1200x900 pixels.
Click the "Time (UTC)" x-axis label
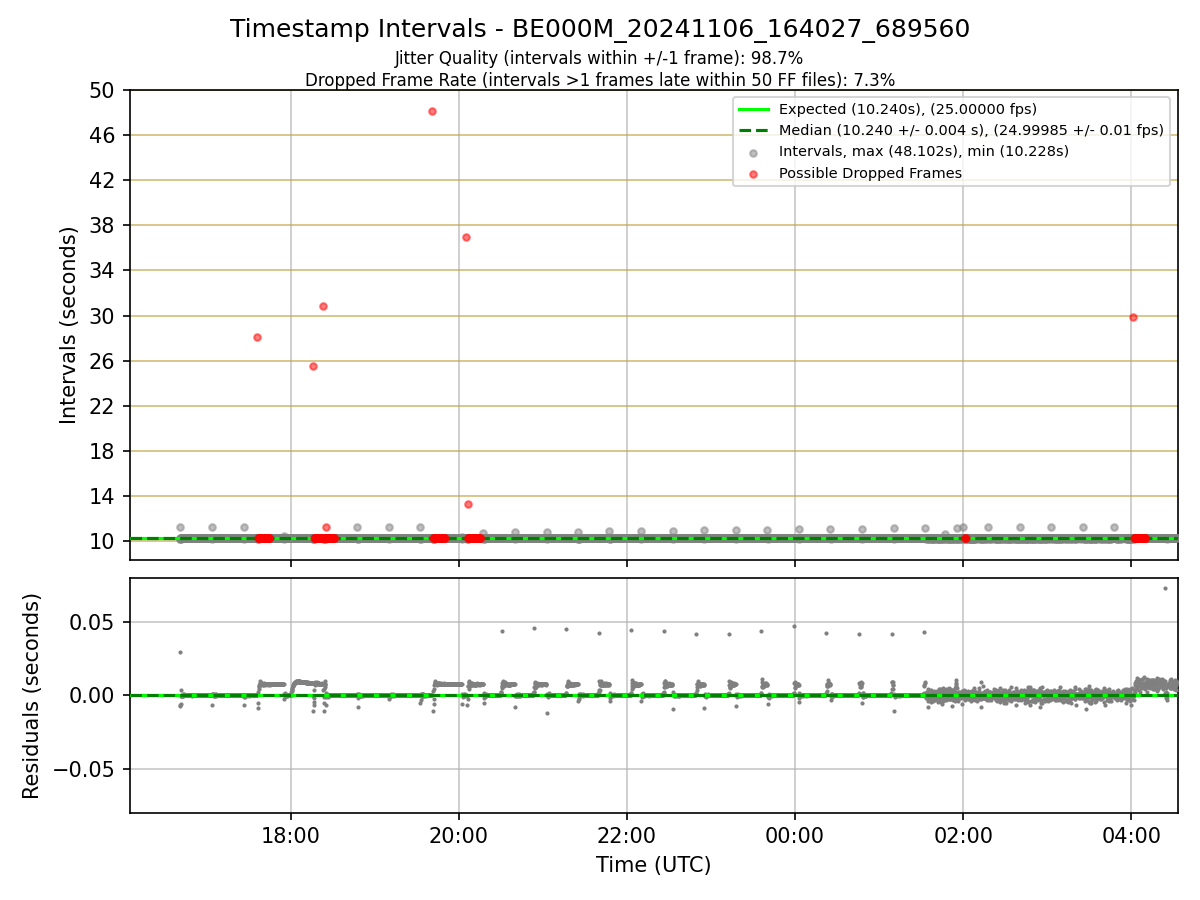point(653,865)
